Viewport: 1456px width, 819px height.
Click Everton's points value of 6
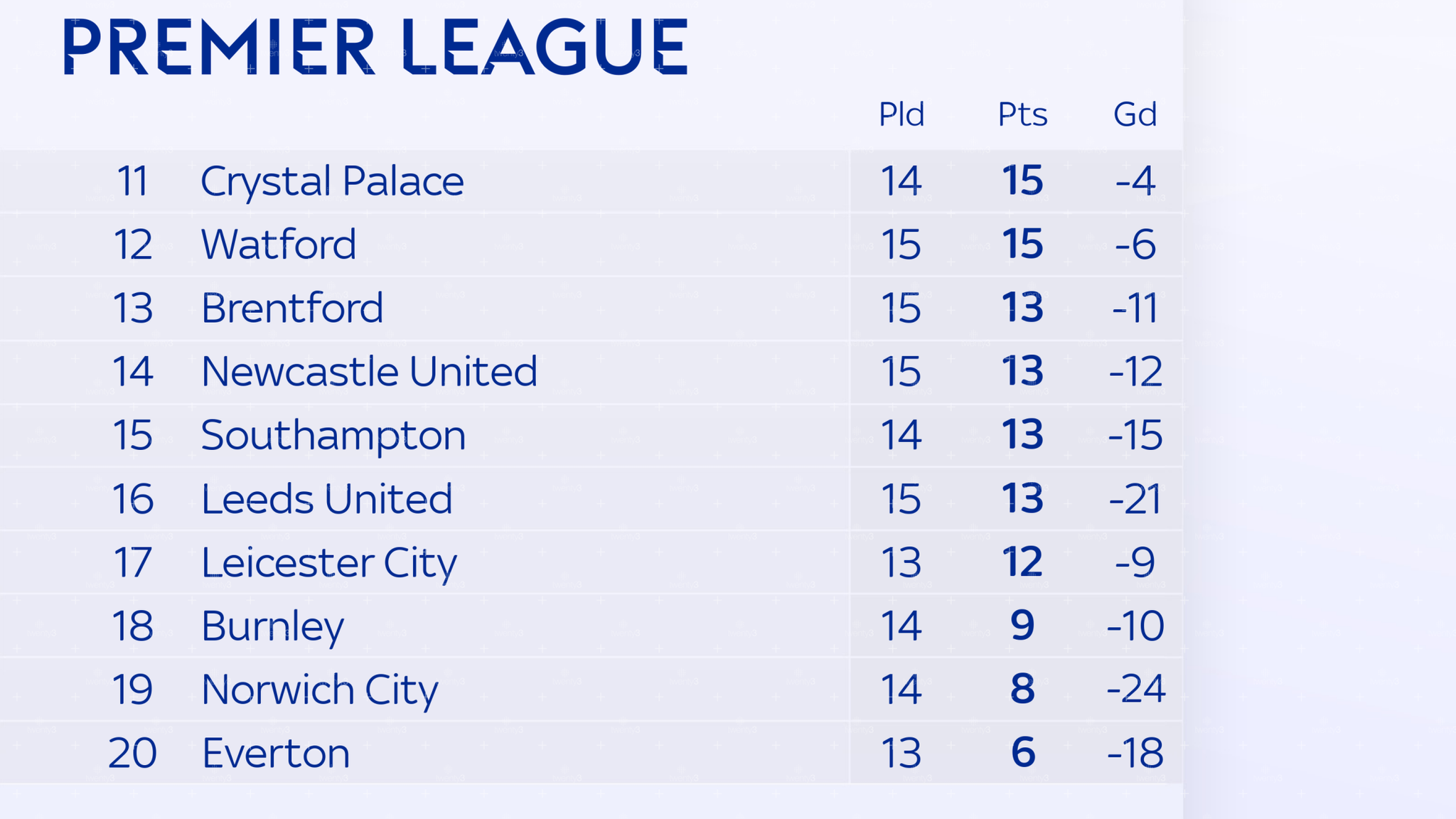(1022, 753)
